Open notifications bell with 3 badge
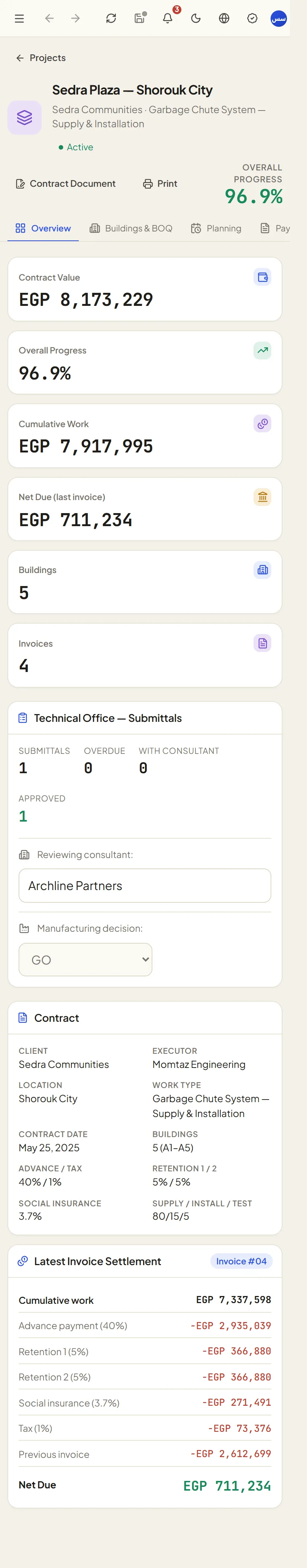 (x=168, y=18)
